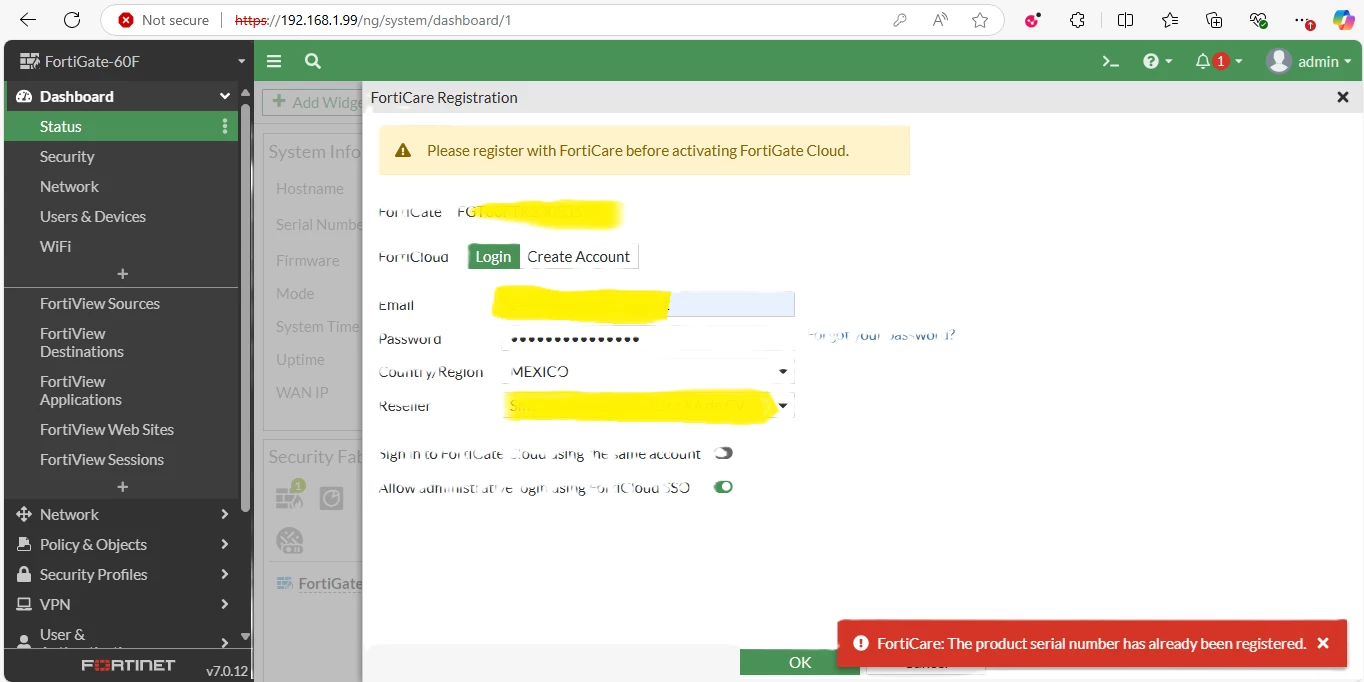This screenshot has width=1364, height=682.
Task: Open notifications bell with 1 alert
Action: tap(1218, 61)
